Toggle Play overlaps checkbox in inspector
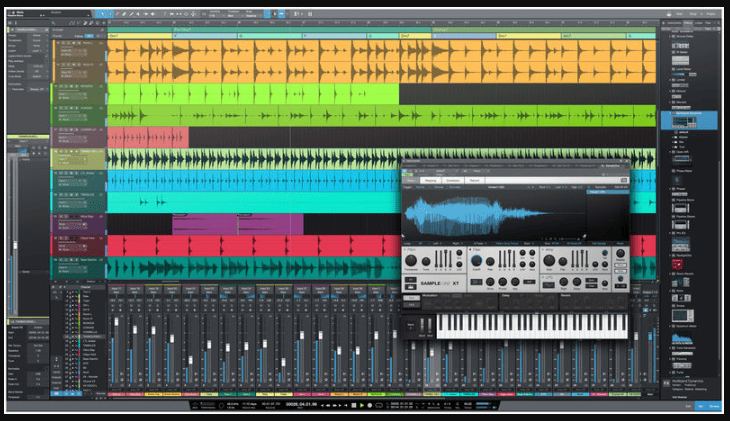This screenshot has height=421, width=730. coord(46,61)
